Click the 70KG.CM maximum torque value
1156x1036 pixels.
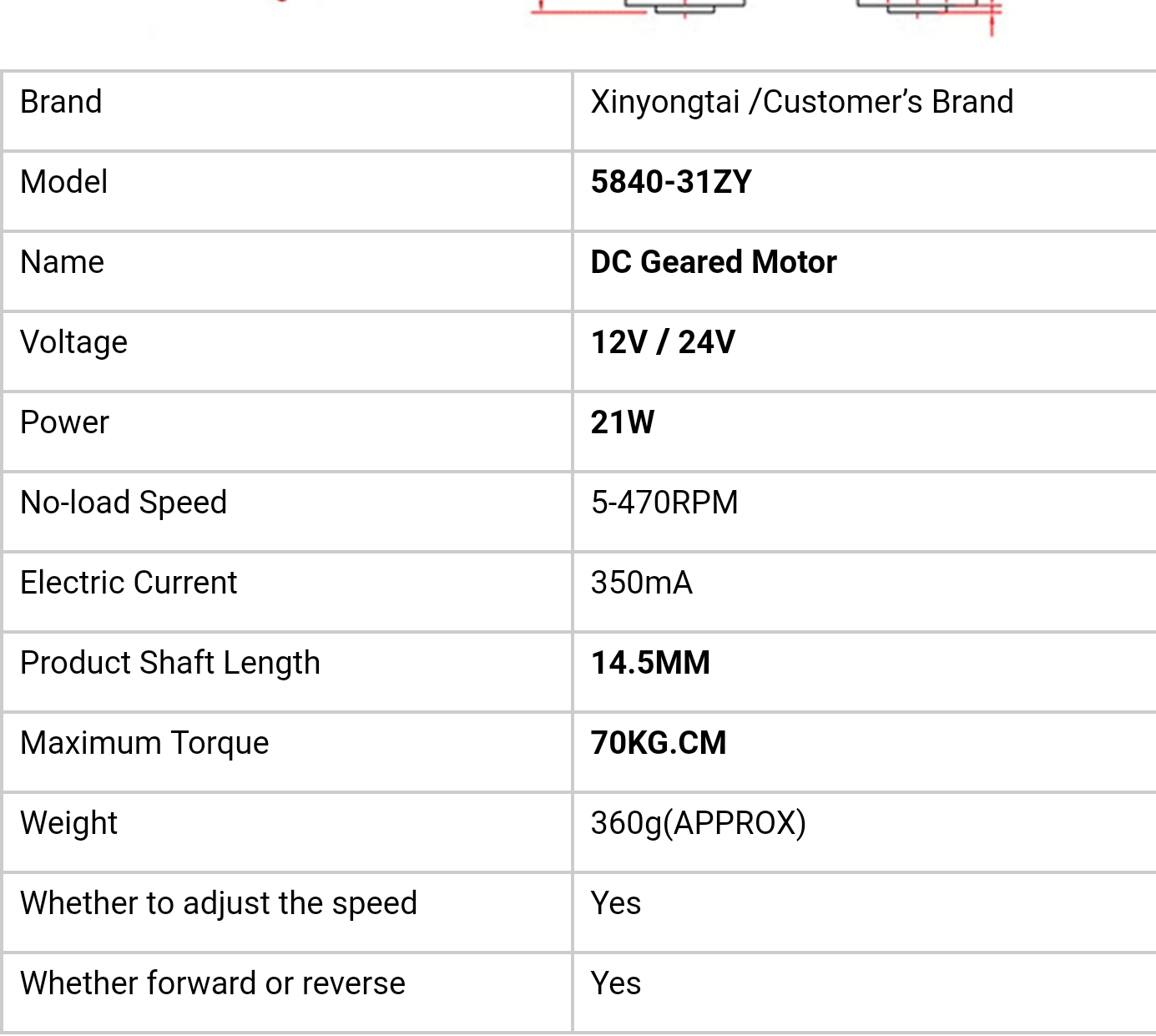659,743
